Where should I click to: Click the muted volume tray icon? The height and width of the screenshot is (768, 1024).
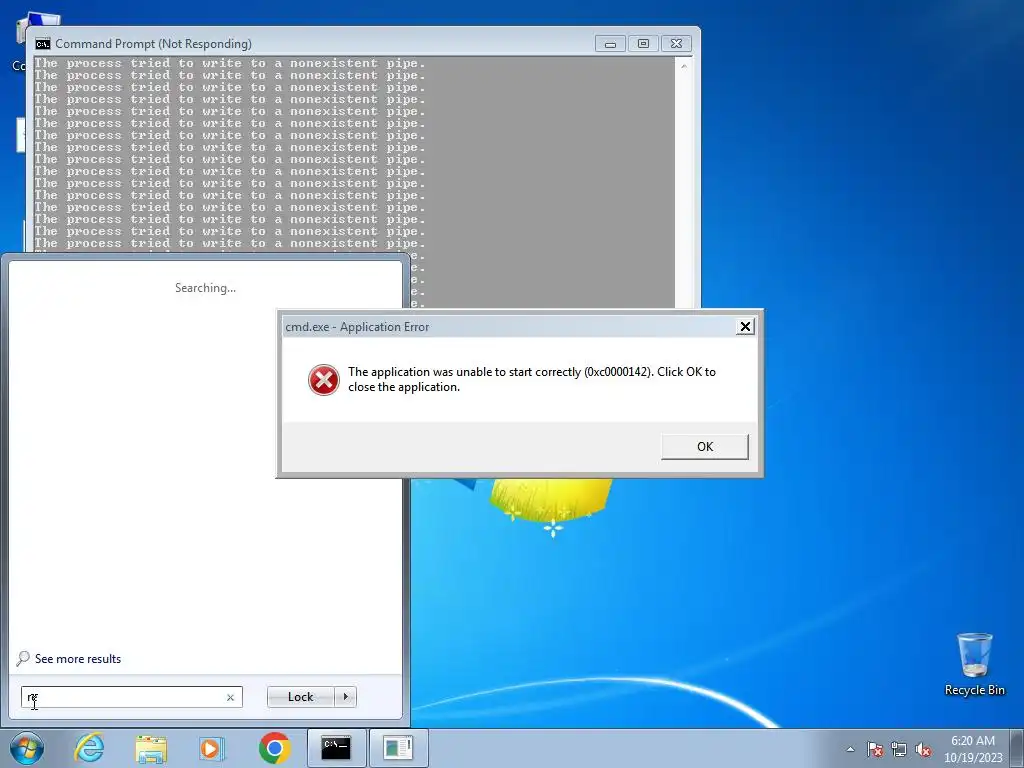click(x=923, y=749)
